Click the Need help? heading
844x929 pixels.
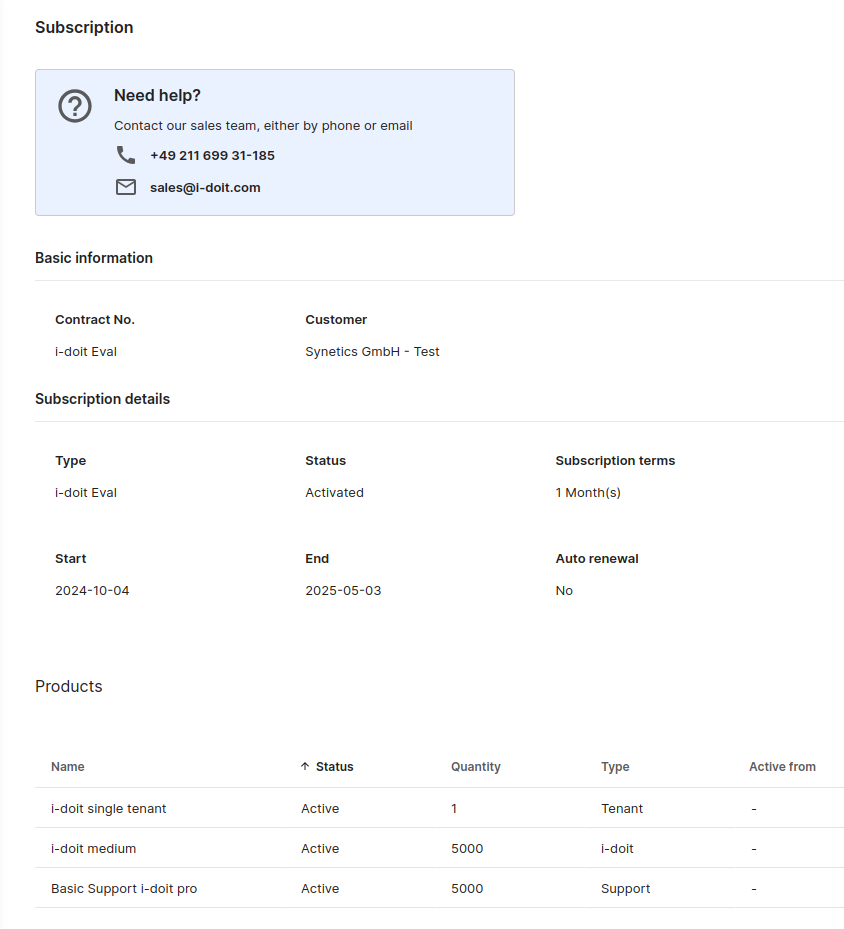157,95
